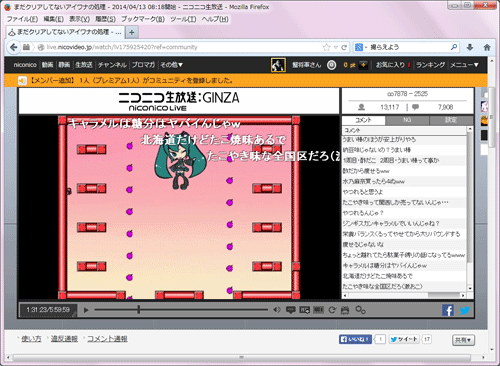Screen dimensions: 500x366
Task: Click the community link co7878 – 2525
Action: (x=407, y=94)
